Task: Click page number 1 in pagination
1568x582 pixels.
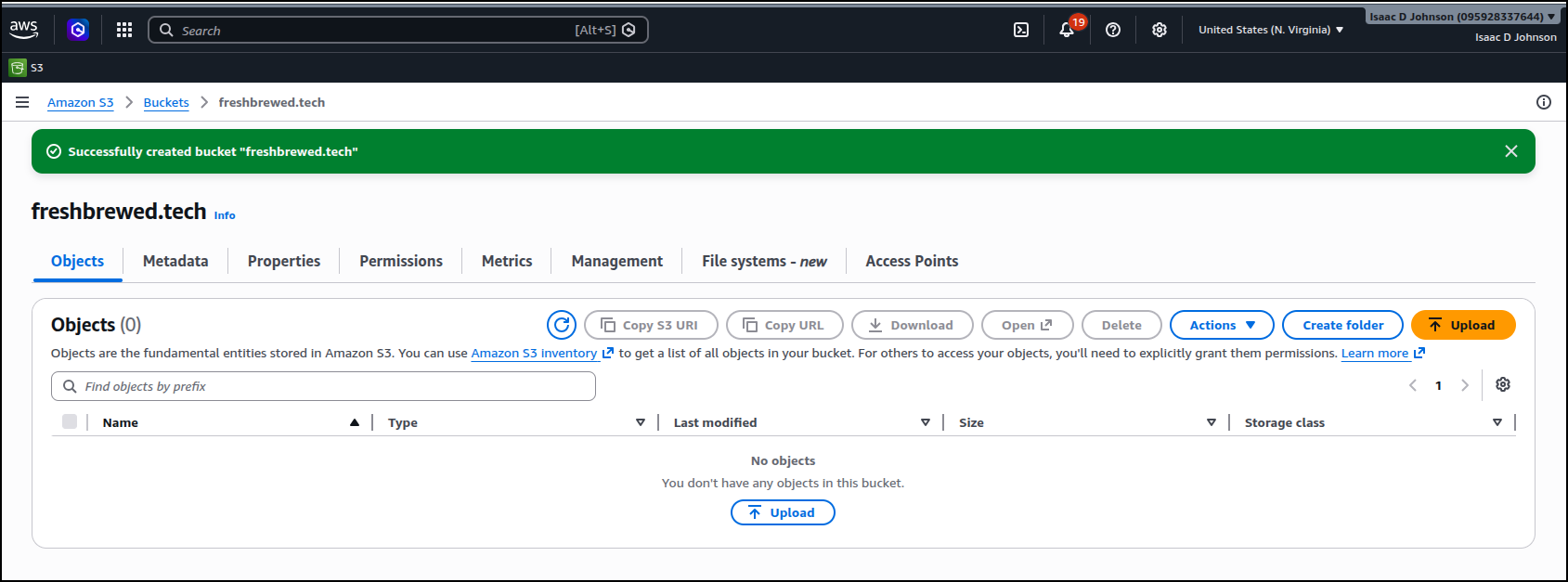Action: (1439, 385)
